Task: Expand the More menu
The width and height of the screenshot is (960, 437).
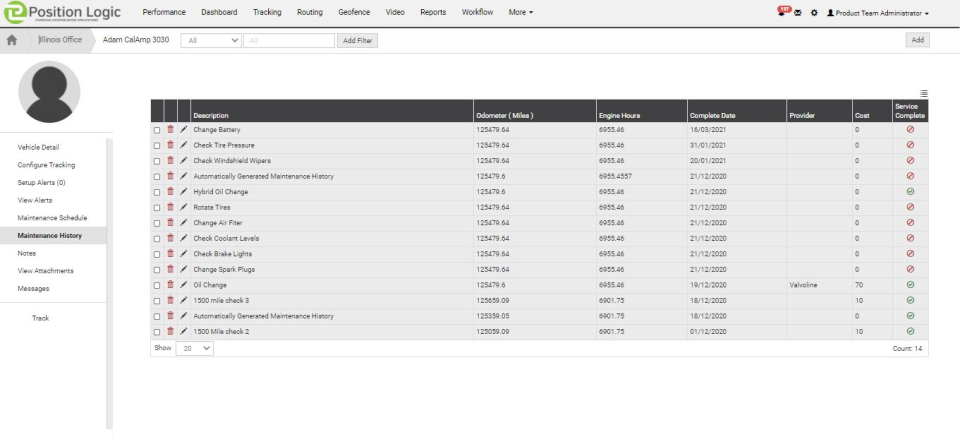Action: [520, 12]
